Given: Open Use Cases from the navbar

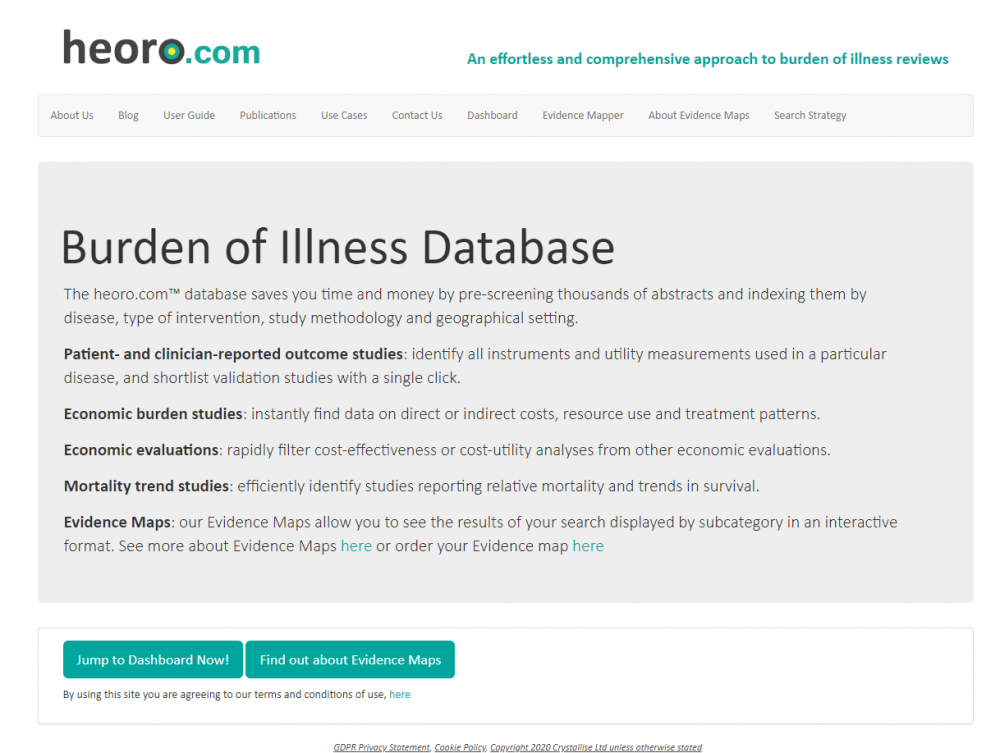Looking at the screenshot, I should [x=344, y=115].
